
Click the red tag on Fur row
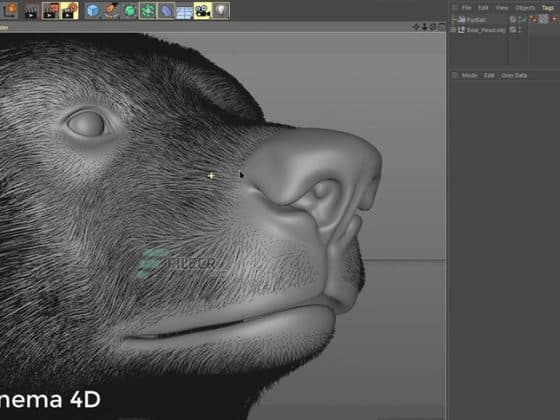pos(555,19)
